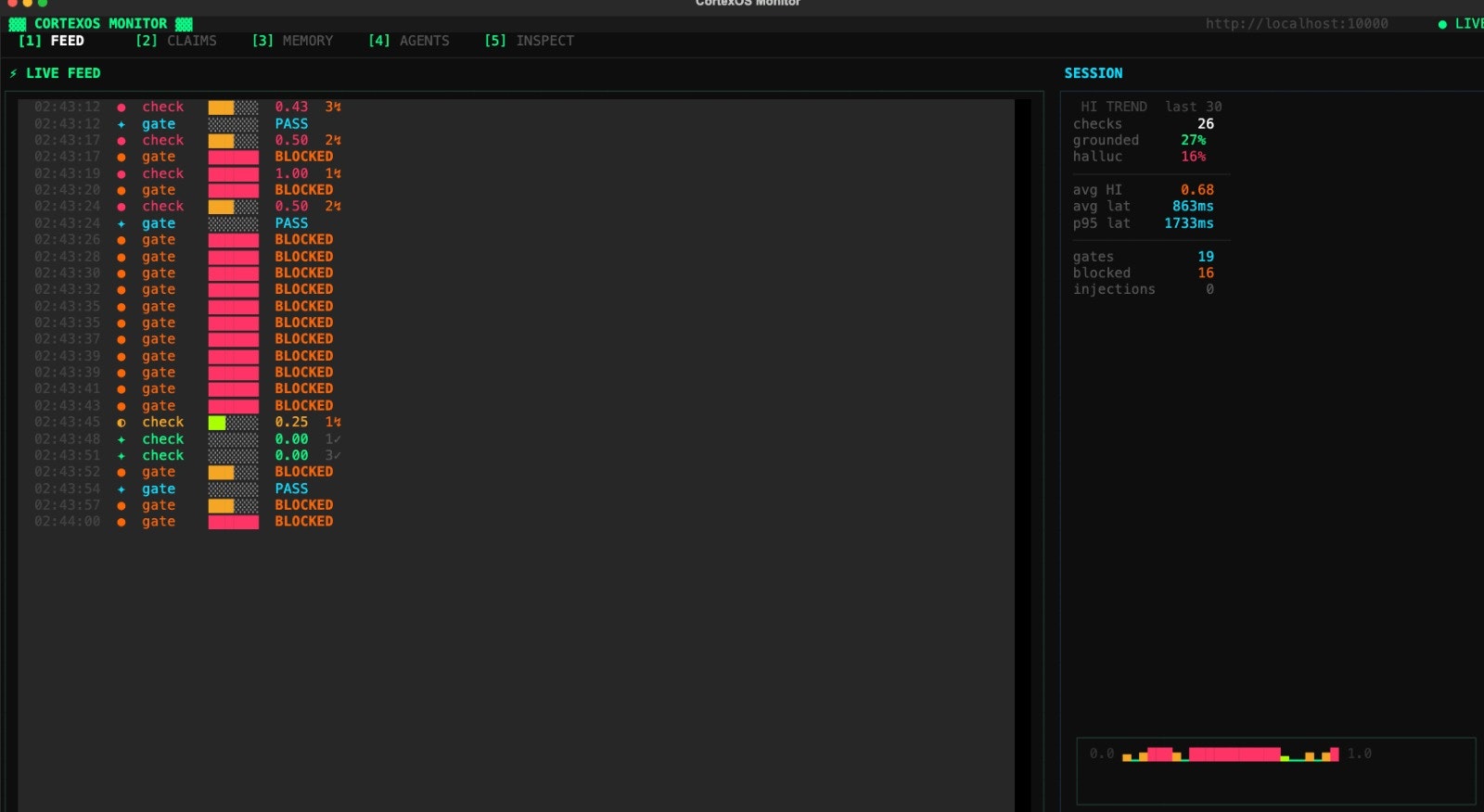The height and width of the screenshot is (812, 1484).
Task: Click the SESSION panel heading
Action: (x=1094, y=73)
